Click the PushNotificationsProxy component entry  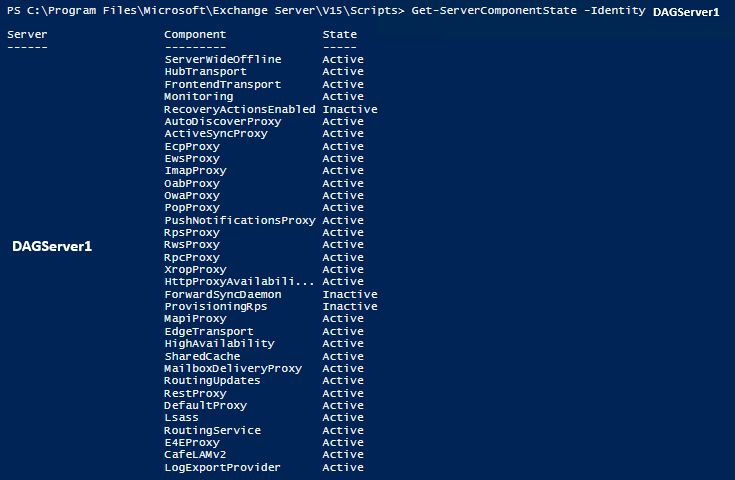click(240, 220)
